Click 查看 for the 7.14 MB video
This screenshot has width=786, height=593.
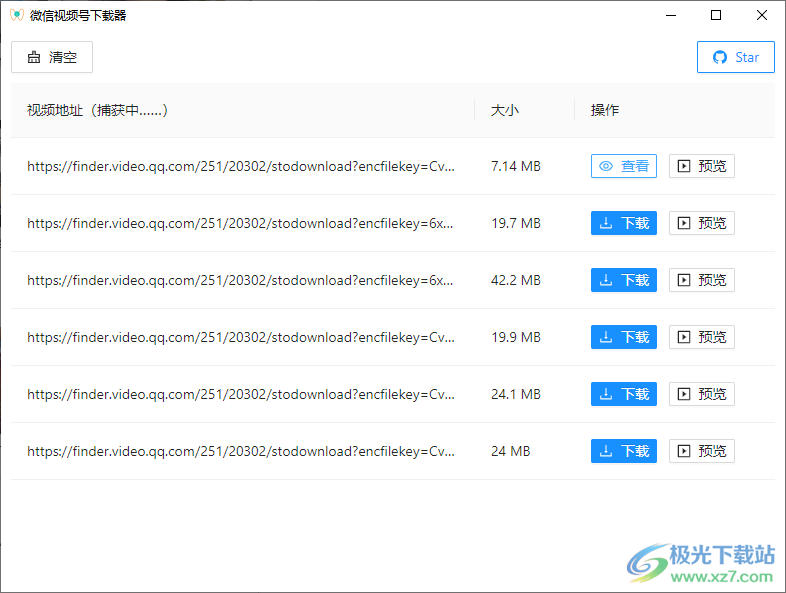tap(624, 166)
